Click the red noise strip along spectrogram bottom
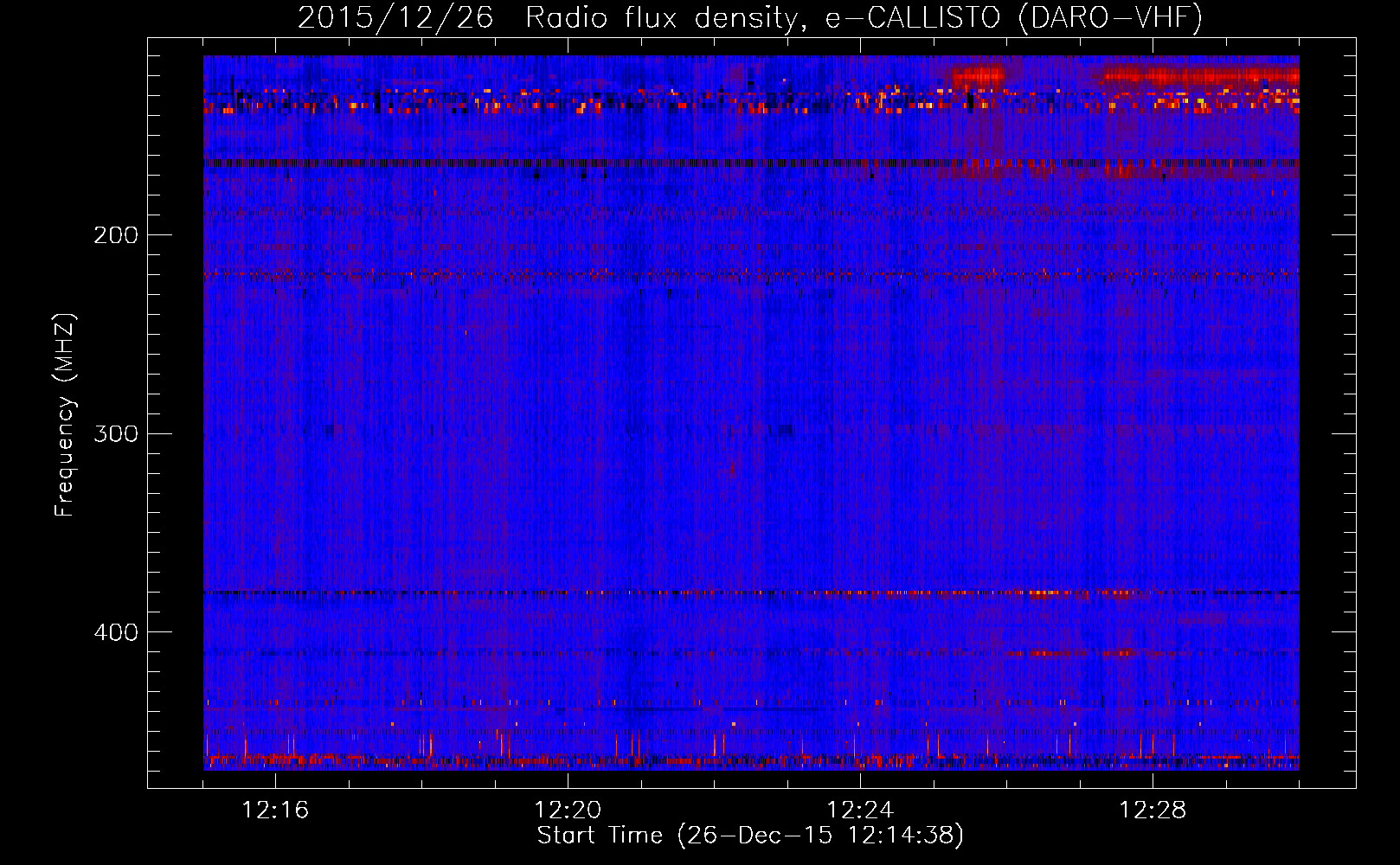 click(x=751, y=761)
